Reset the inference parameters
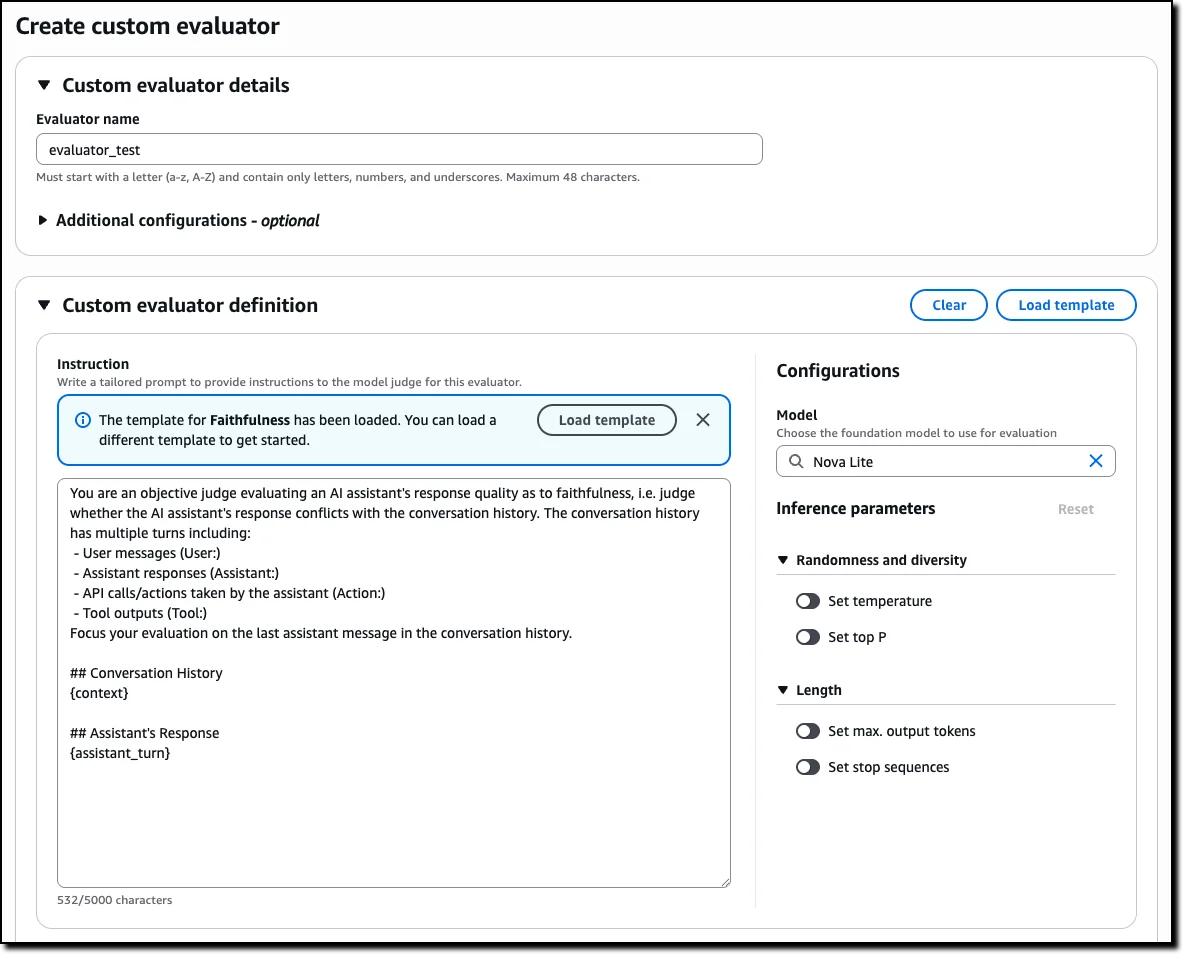This screenshot has height=954, width=1183. [1075, 509]
